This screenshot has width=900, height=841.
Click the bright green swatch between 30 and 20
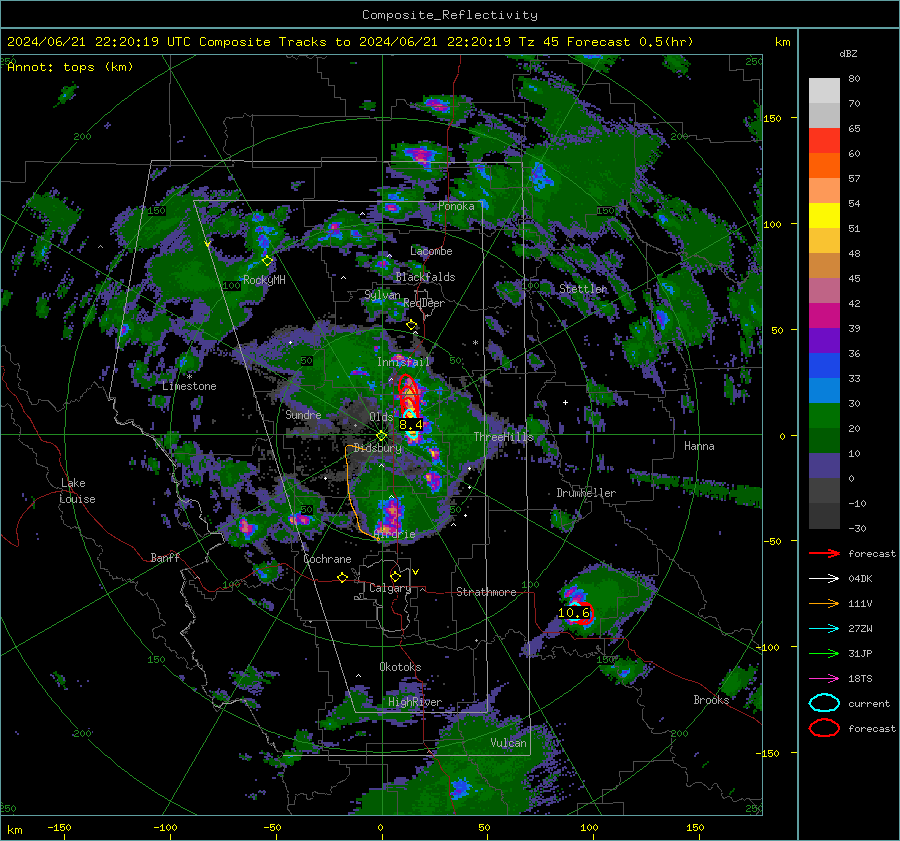tap(824, 416)
